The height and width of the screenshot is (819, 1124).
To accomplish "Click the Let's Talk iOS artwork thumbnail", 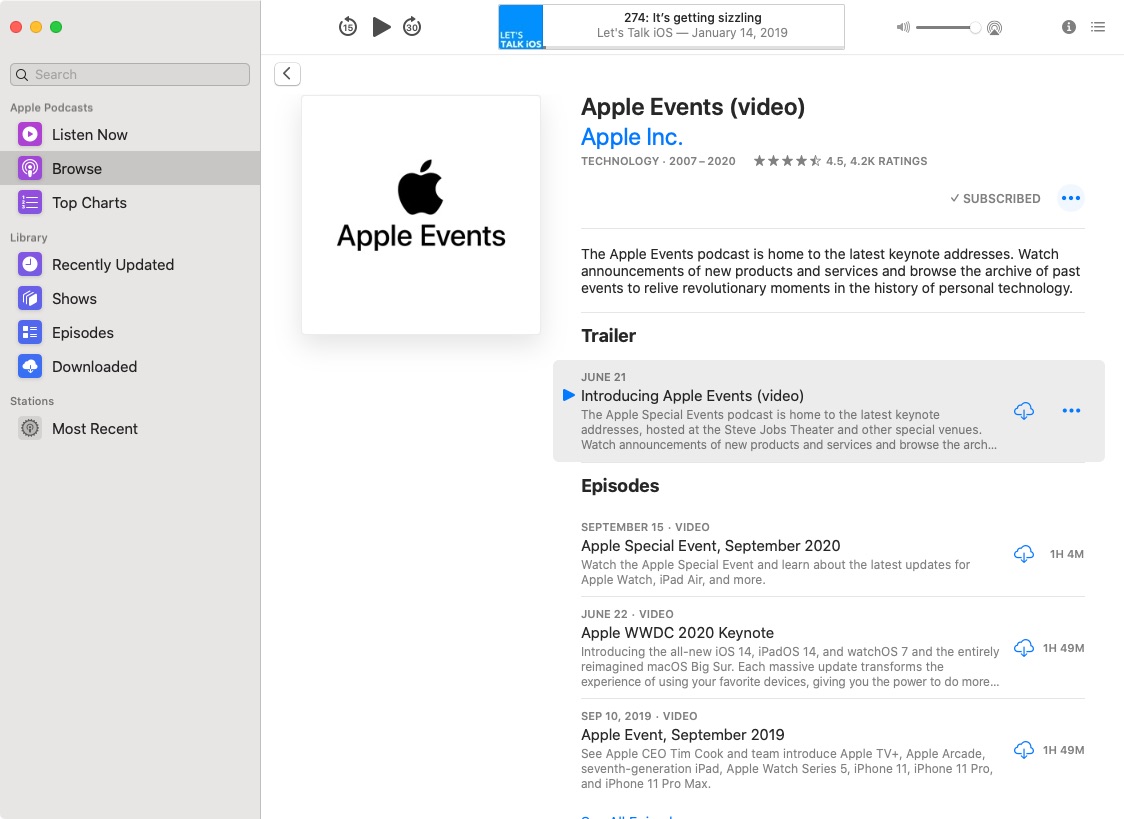I will coord(521,27).
